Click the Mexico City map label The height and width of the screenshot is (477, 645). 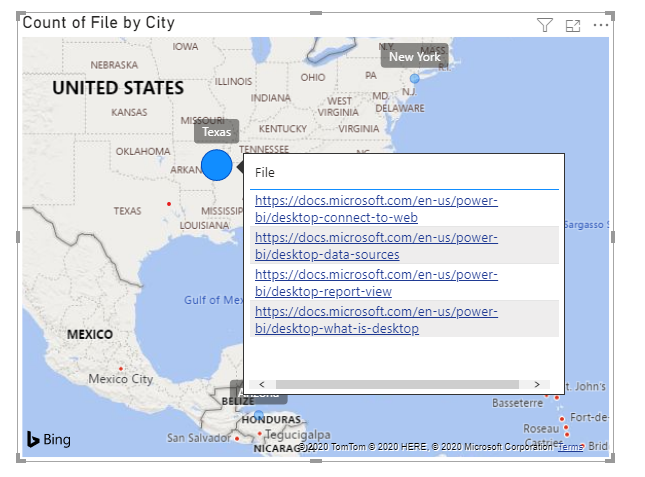[121, 379]
